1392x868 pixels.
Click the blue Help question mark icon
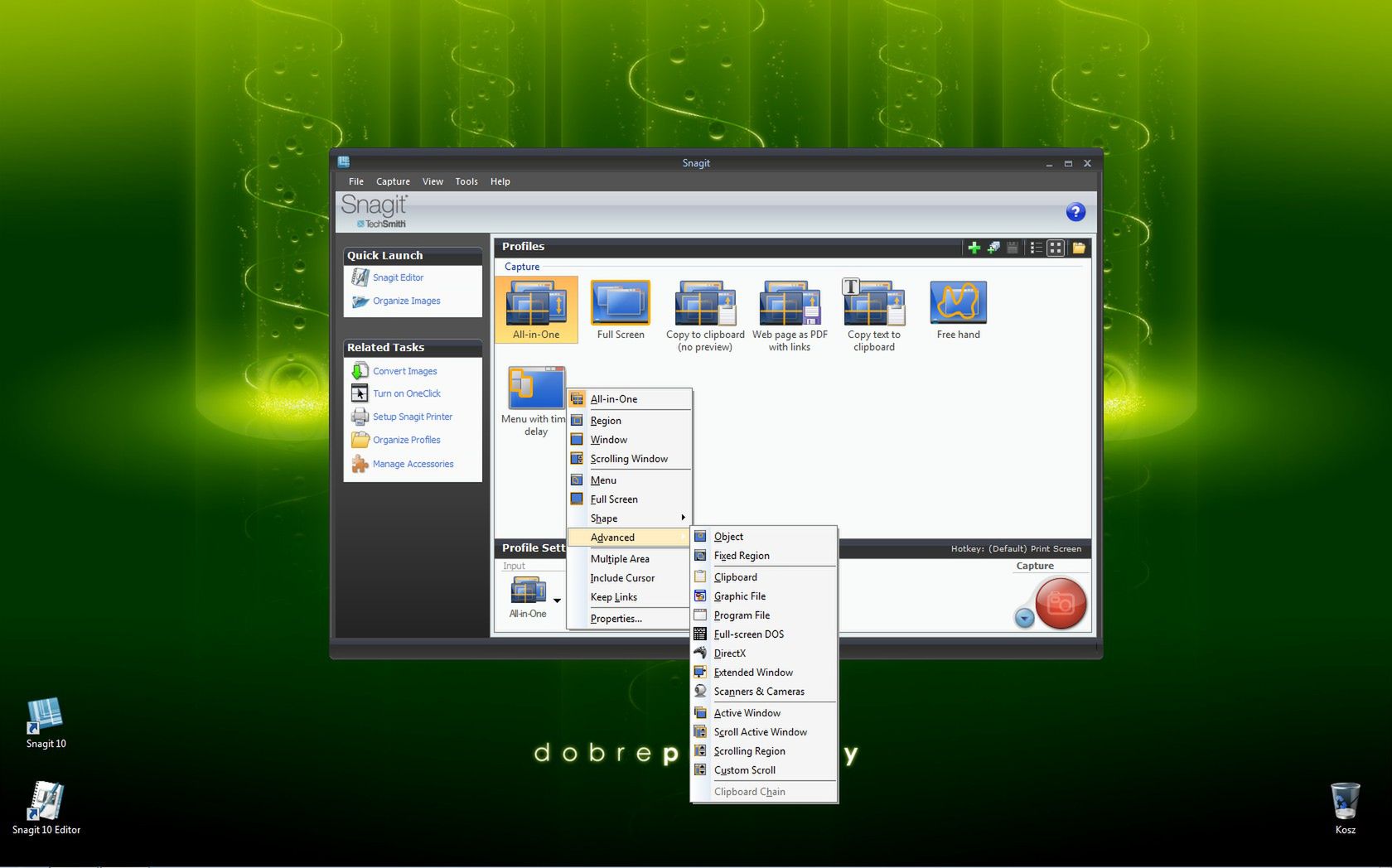[x=1075, y=212]
